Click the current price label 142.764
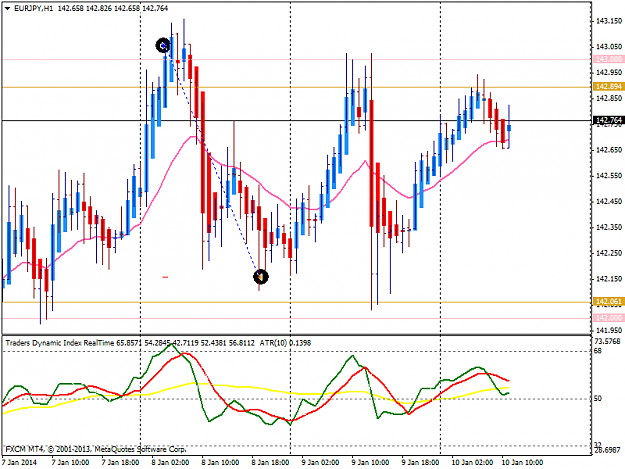 pos(608,120)
